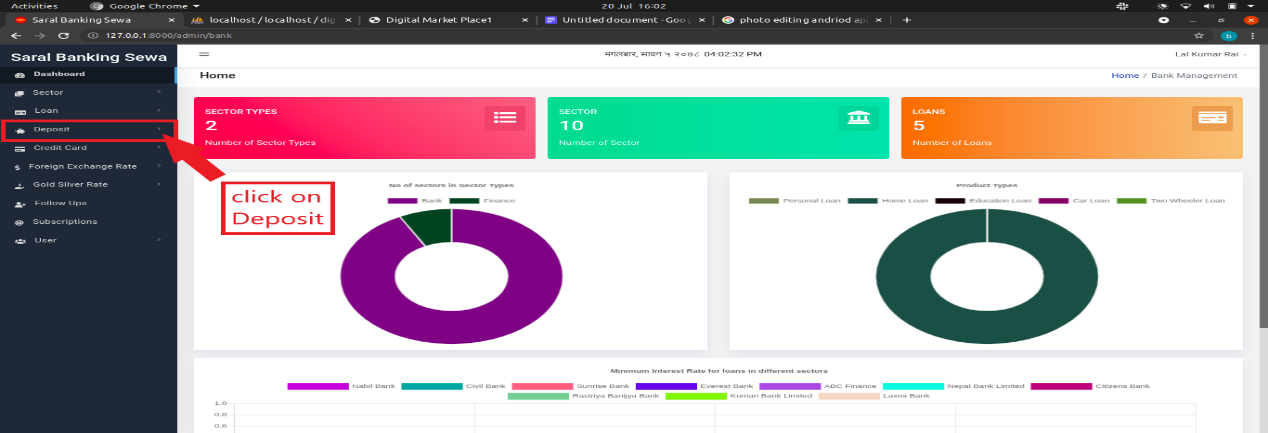Open the Gold Silver Rate menu item
The image size is (1268, 433).
tap(88, 185)
